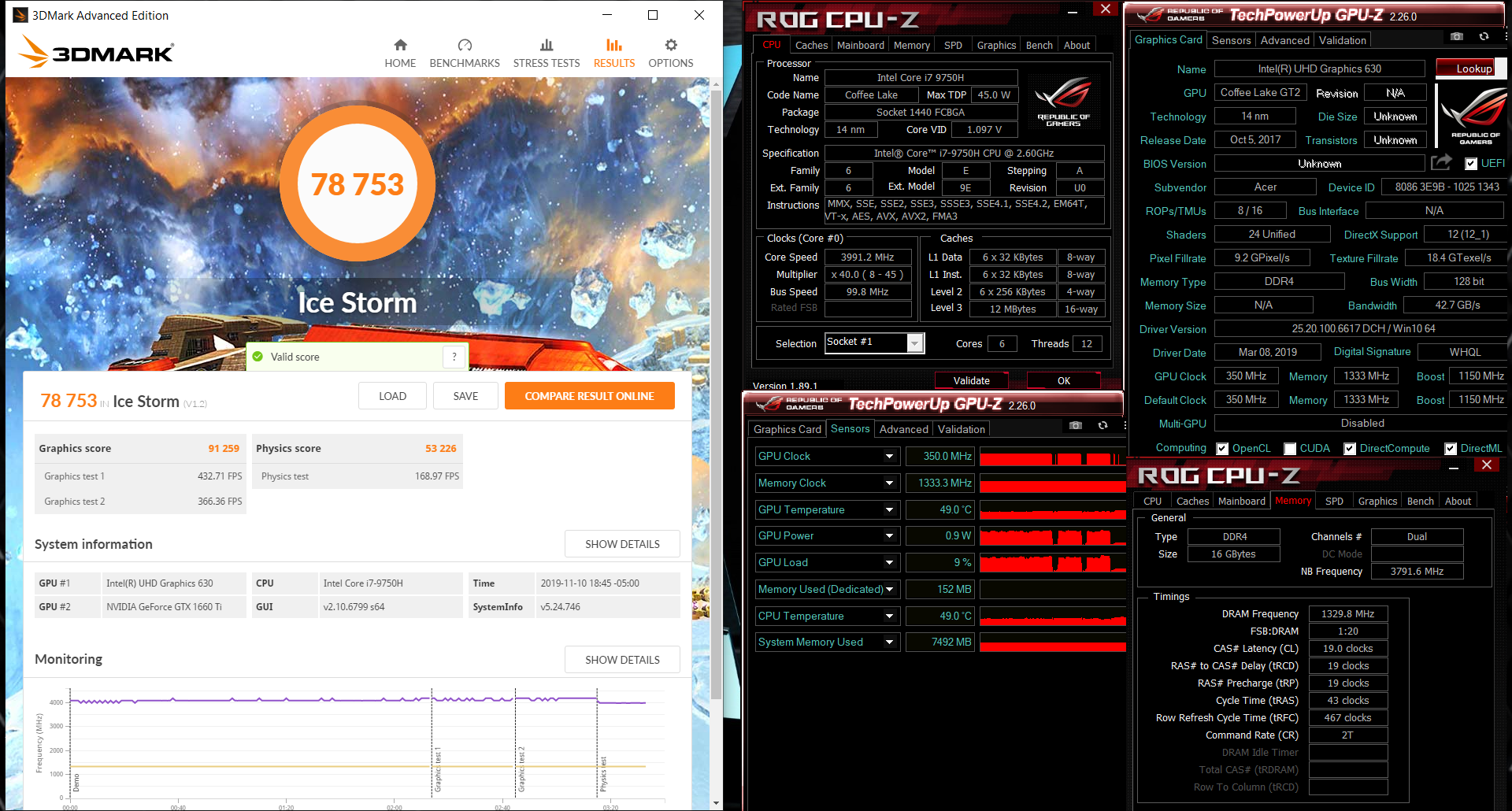Open Sensors tab in GPU-Z Graphics Card window
This screenshot has width=1512, height=811.
click(1231, 40)
